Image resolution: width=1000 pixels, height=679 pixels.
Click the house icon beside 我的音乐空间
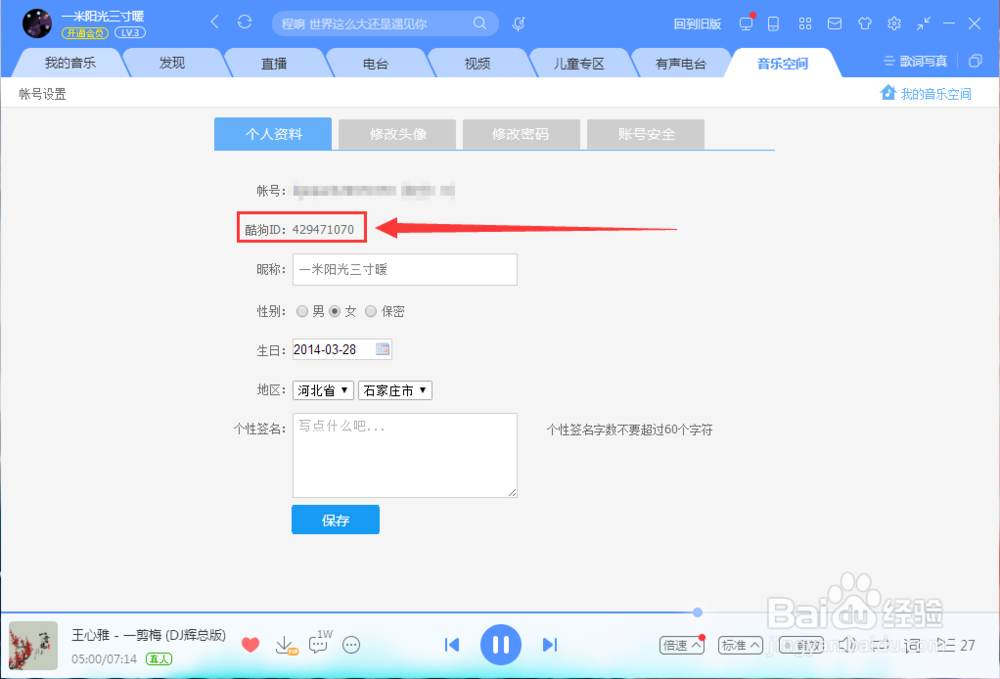pos(888,92)
